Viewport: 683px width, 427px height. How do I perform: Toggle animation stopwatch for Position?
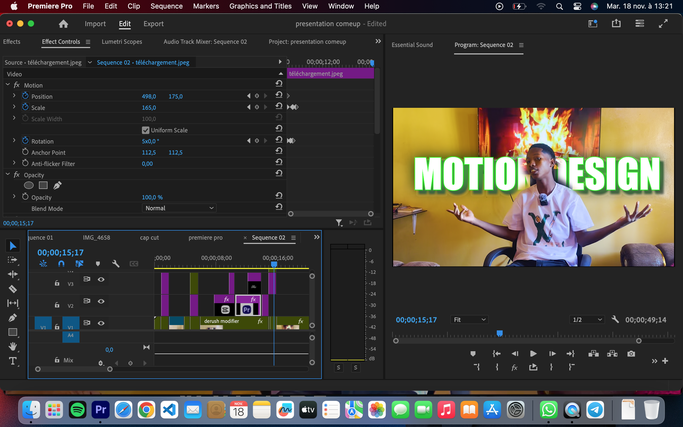[x=26, y=96]
